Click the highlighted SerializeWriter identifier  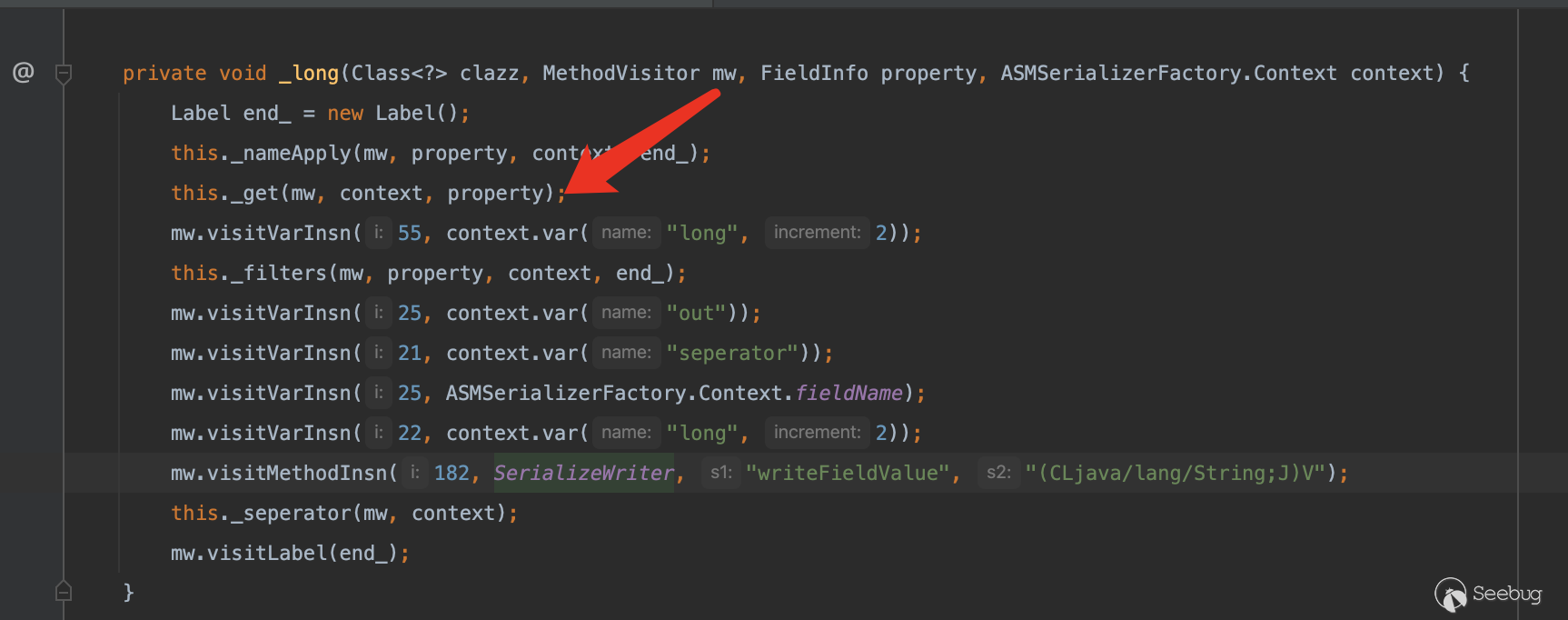pyautogui.click(x=584, y=473)
